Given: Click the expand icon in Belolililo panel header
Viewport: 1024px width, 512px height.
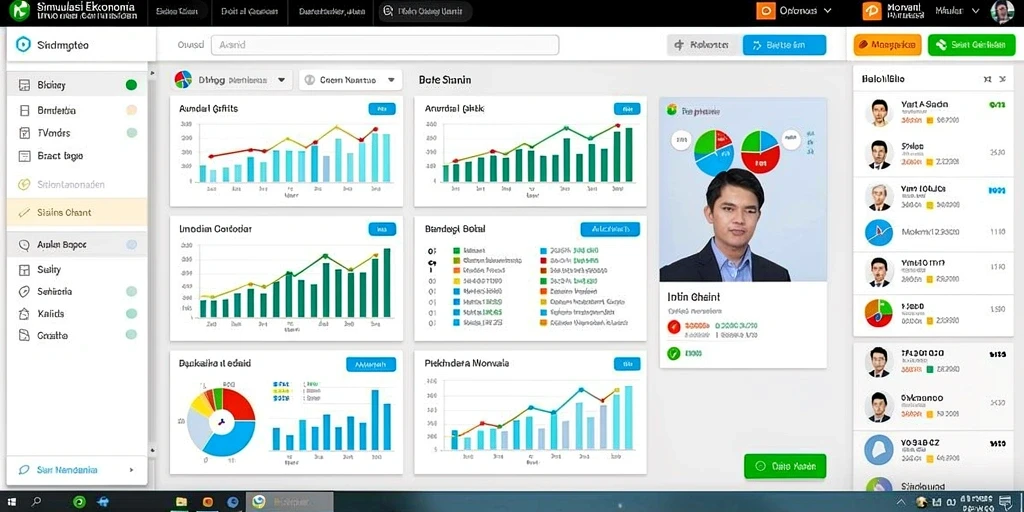Looking at the screenshot, I should [987, 79].
